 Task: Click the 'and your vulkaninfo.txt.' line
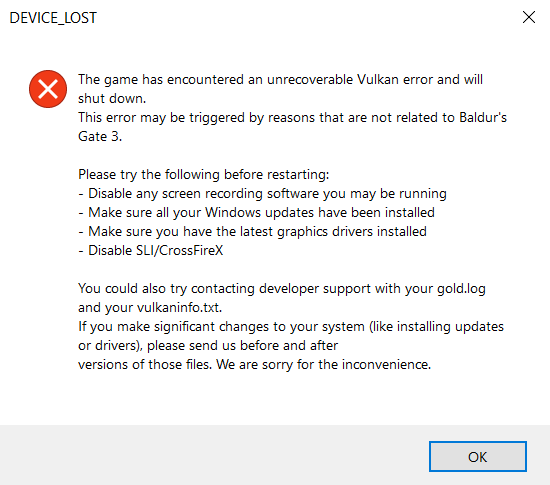click(x=150, y=308)
